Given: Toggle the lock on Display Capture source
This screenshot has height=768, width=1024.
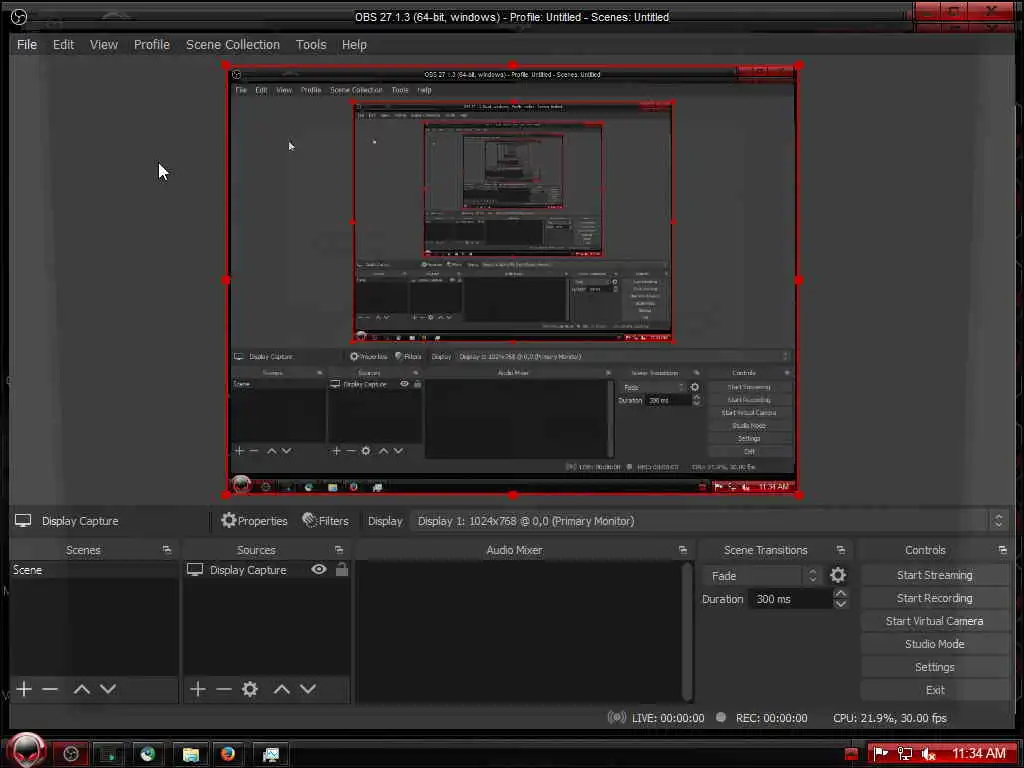Looking at the screenshot, I should point(342,569).
